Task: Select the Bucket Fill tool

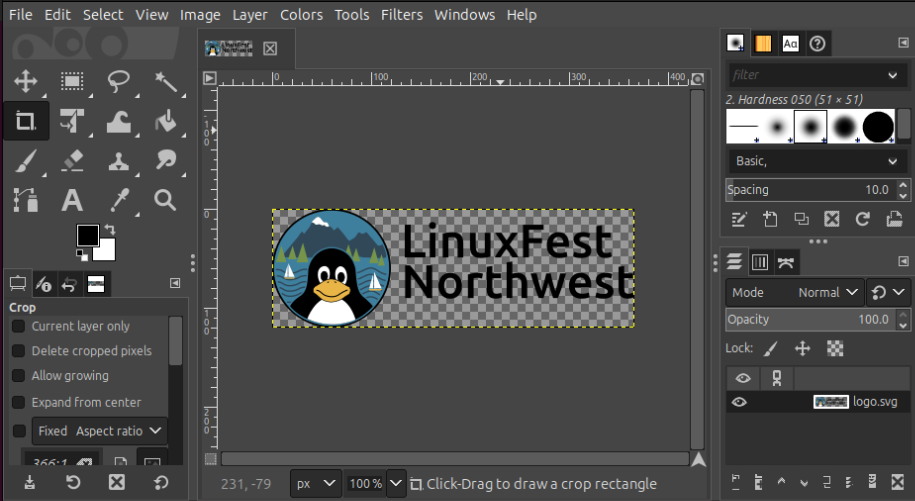Action: [166, 121]
